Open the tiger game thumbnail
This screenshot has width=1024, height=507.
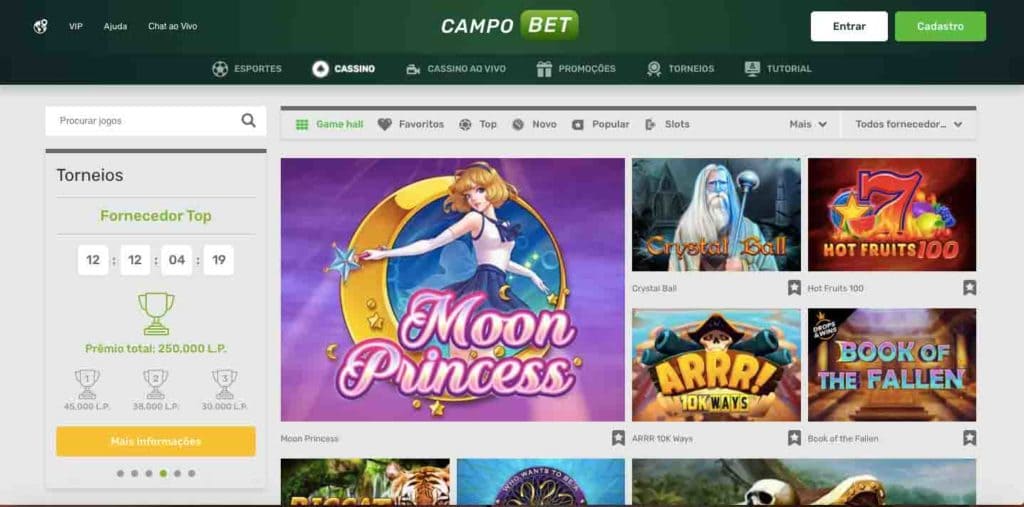[x=365, y=482]
